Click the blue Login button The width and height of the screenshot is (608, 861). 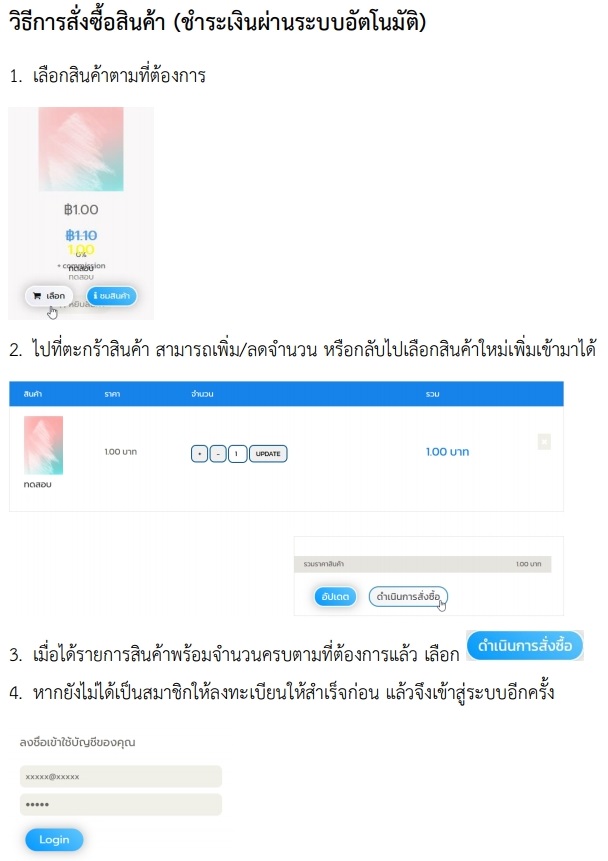point(54,840)
